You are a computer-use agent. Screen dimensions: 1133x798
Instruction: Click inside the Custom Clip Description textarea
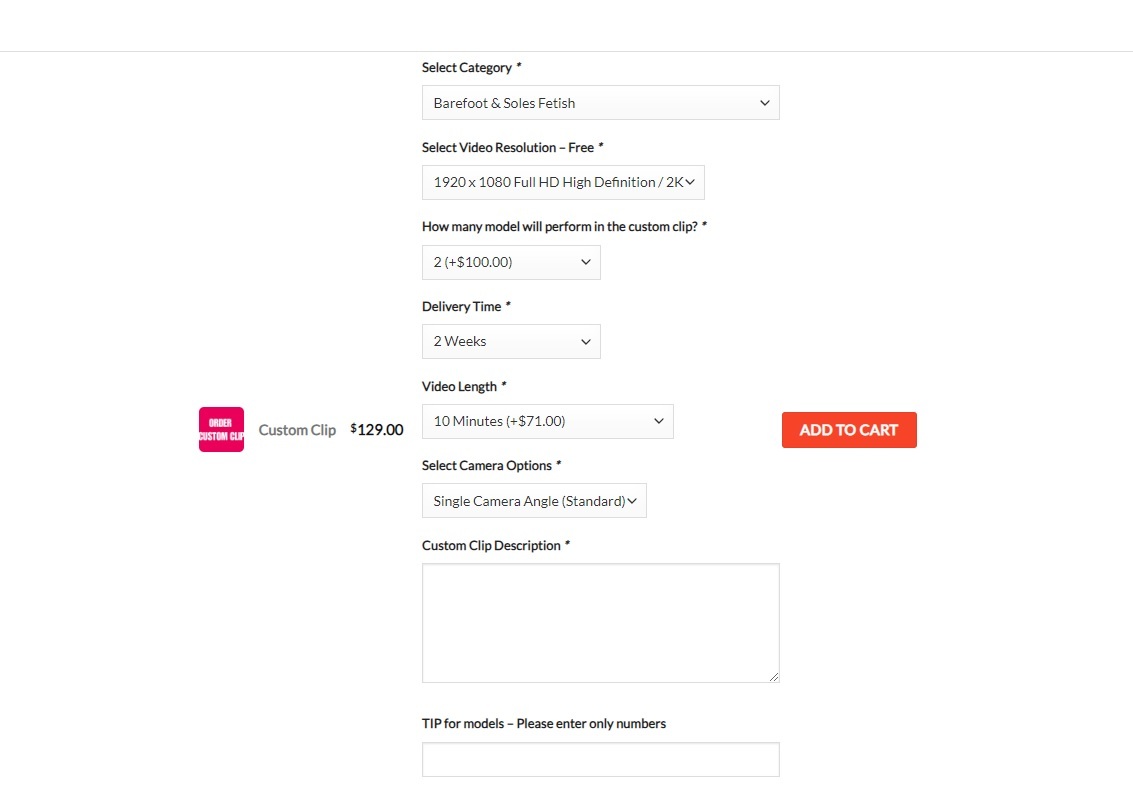point(600,623)
